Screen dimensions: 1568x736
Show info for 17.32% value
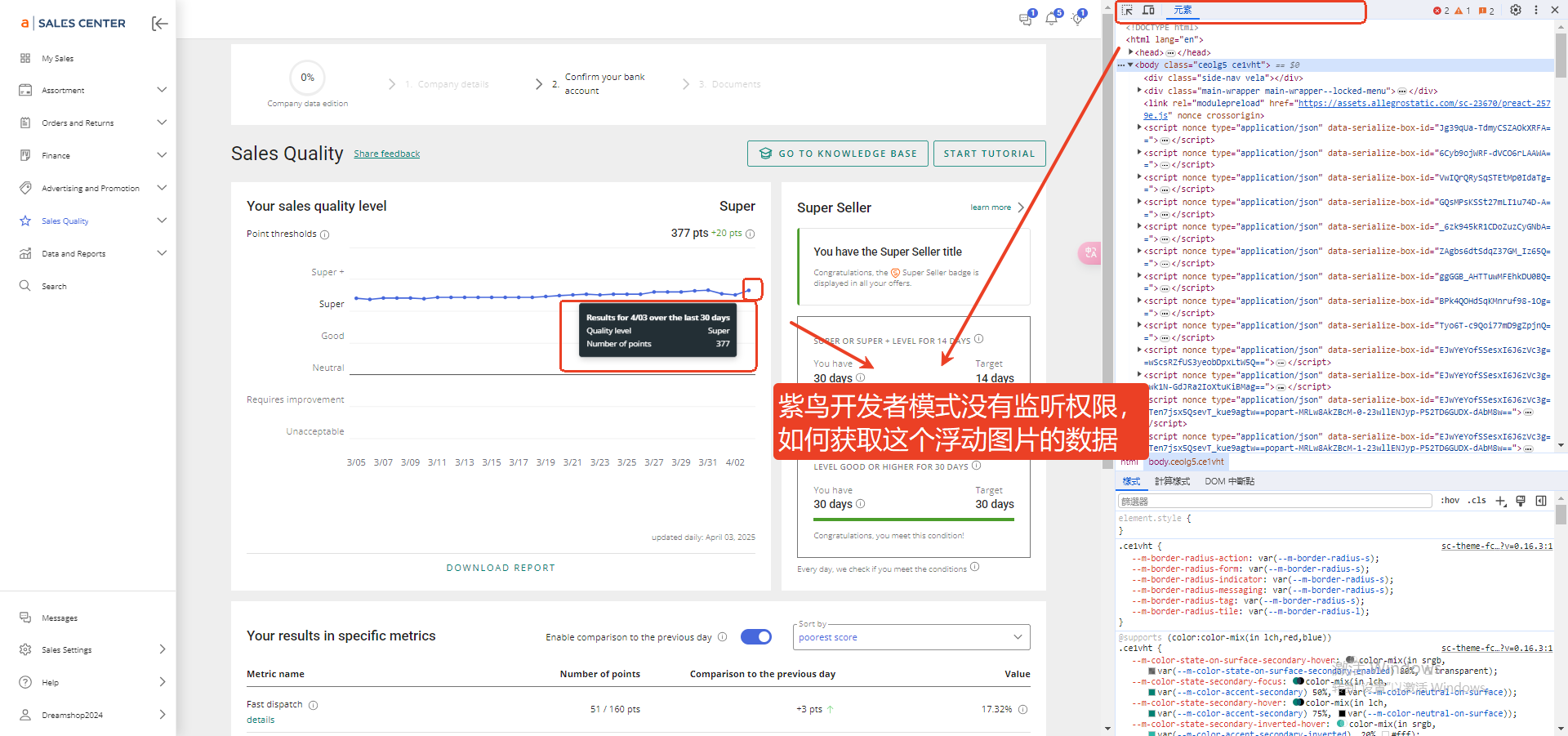(x=1023, y=709)
